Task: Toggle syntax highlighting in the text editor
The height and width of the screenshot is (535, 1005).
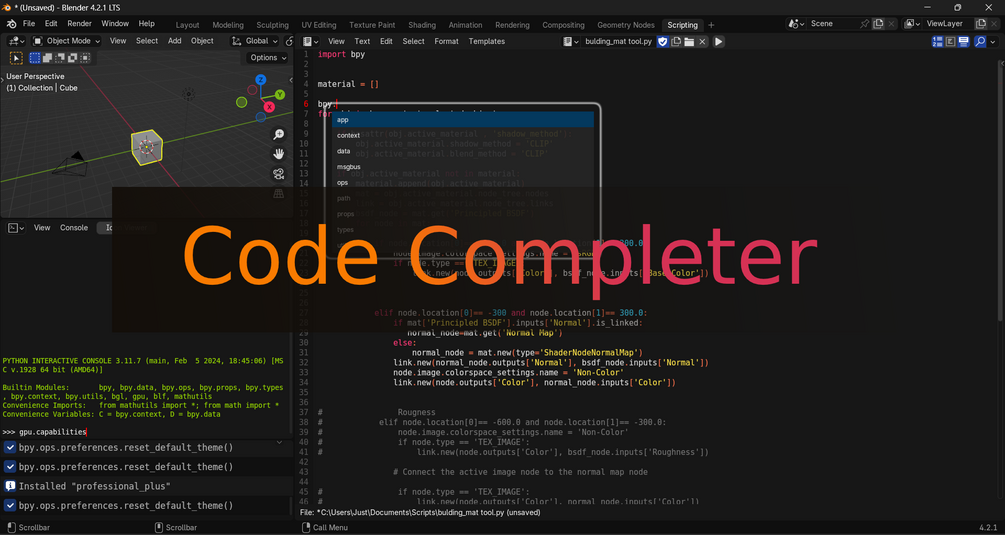Action: (963, 42)
